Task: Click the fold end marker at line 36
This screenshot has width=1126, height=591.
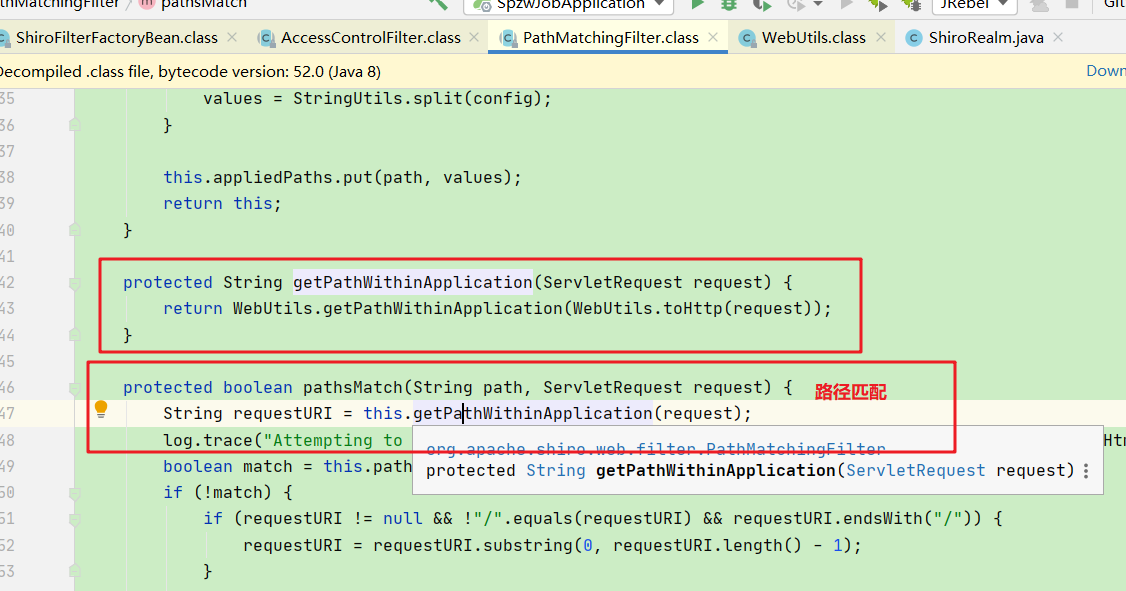Action: [75, 125]
